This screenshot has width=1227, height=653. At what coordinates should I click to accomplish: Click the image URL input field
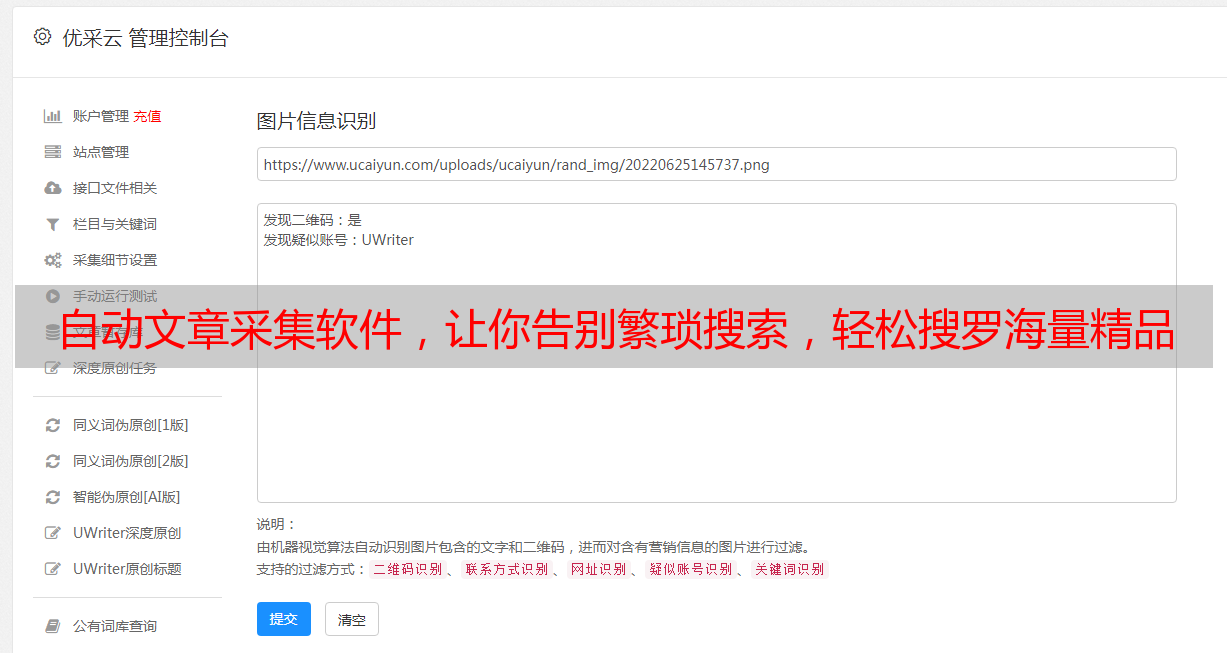[x=716, y=164]
